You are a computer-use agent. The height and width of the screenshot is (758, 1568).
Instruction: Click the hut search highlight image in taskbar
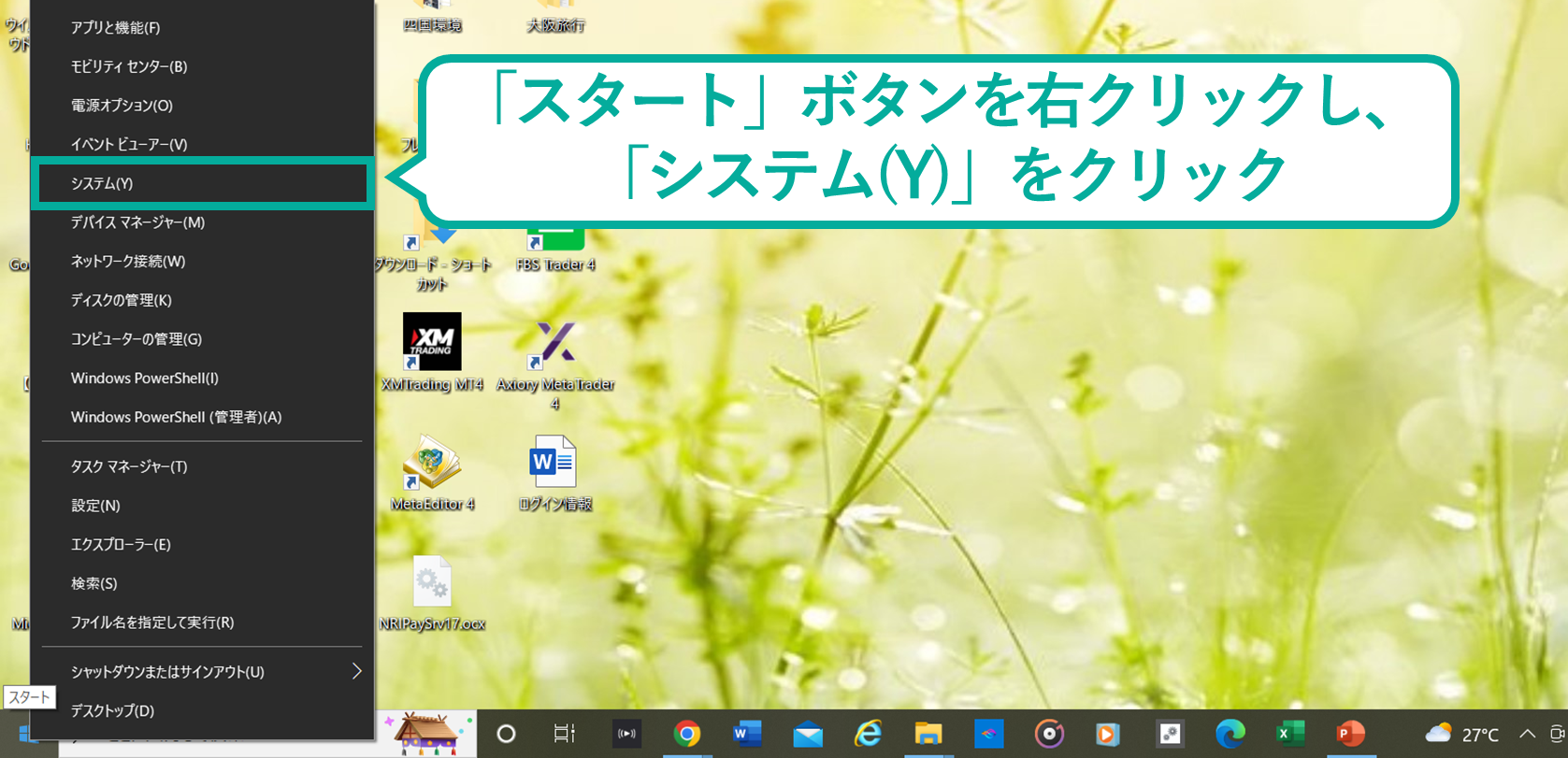point(426,734)
